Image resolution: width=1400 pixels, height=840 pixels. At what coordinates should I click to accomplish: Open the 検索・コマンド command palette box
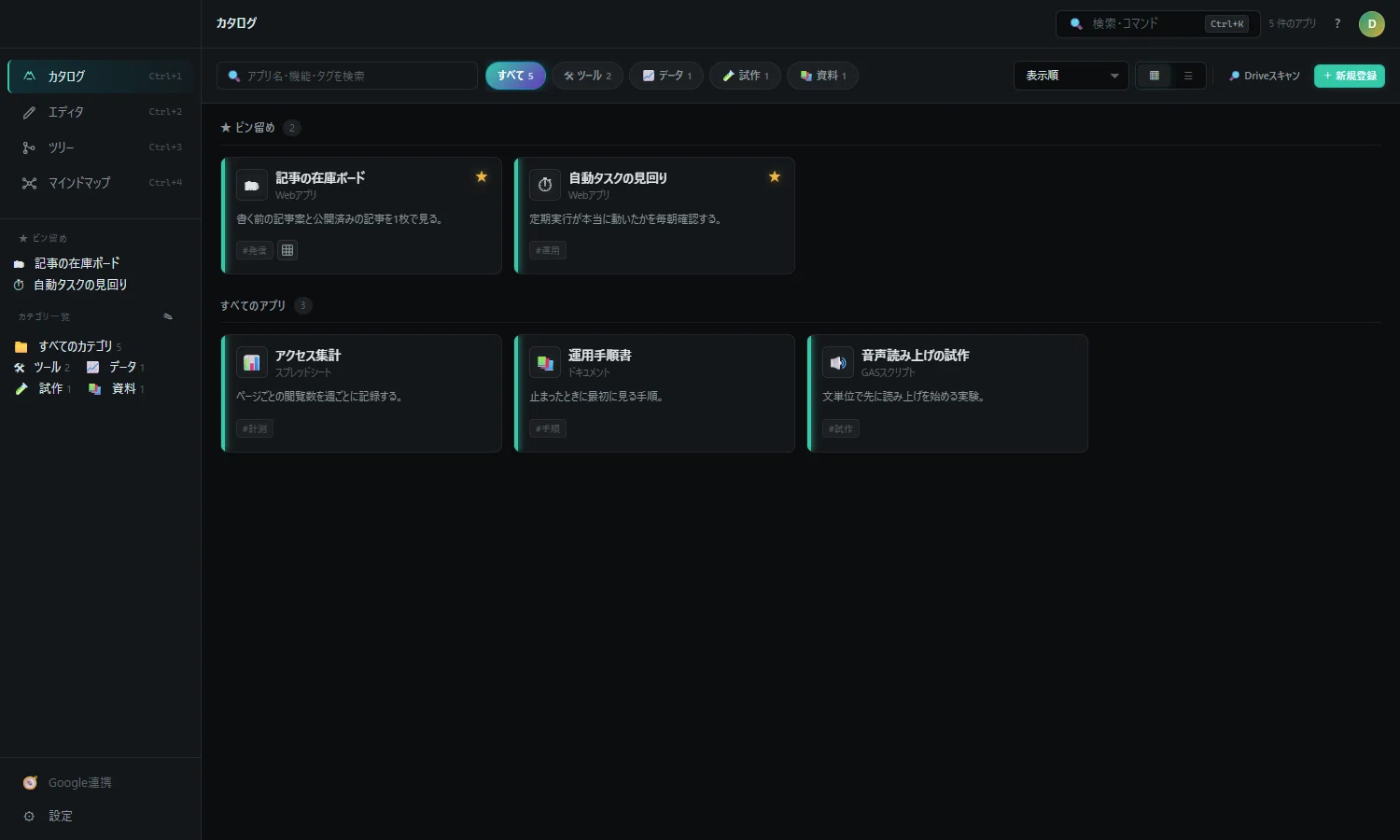(1157, 23)
